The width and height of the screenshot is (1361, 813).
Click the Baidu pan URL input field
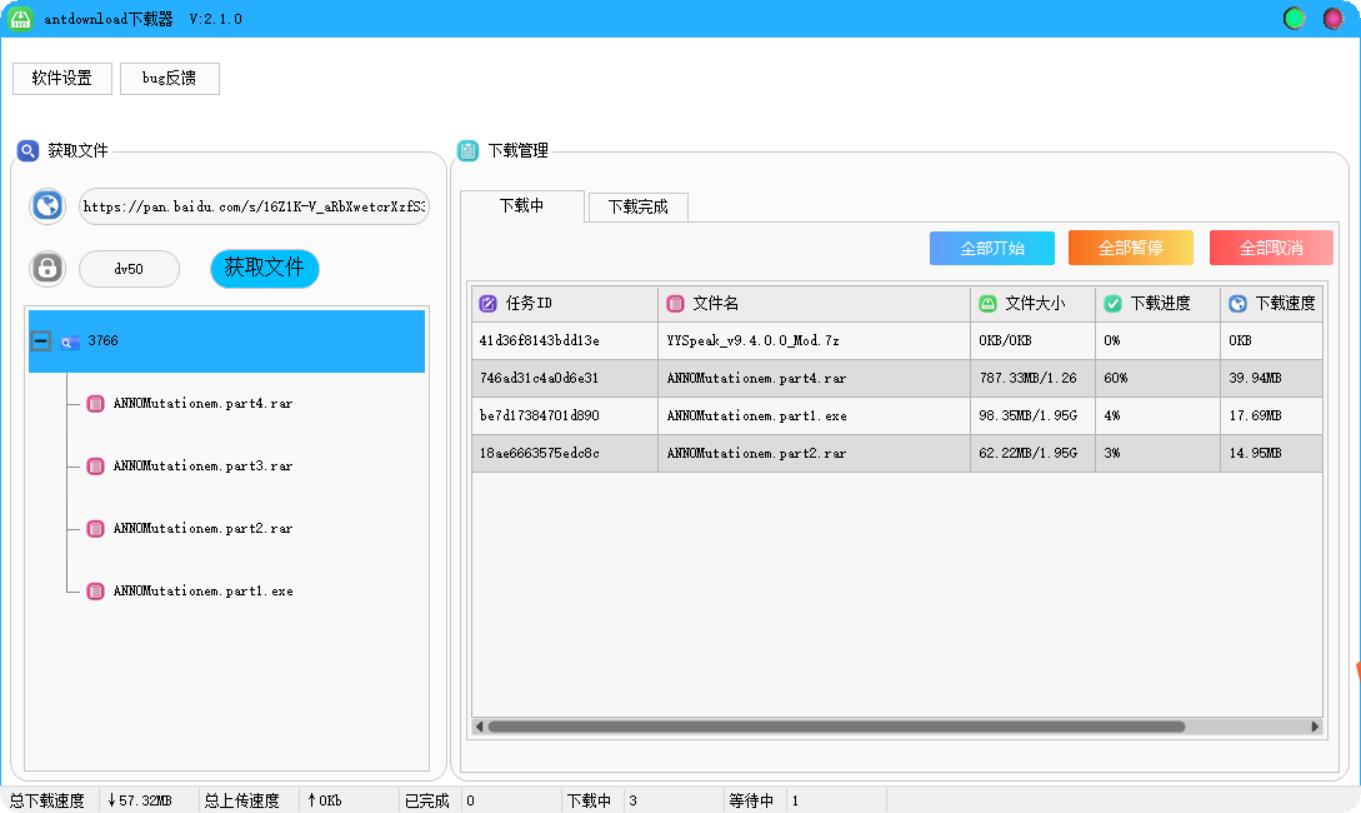coord(254,206)
